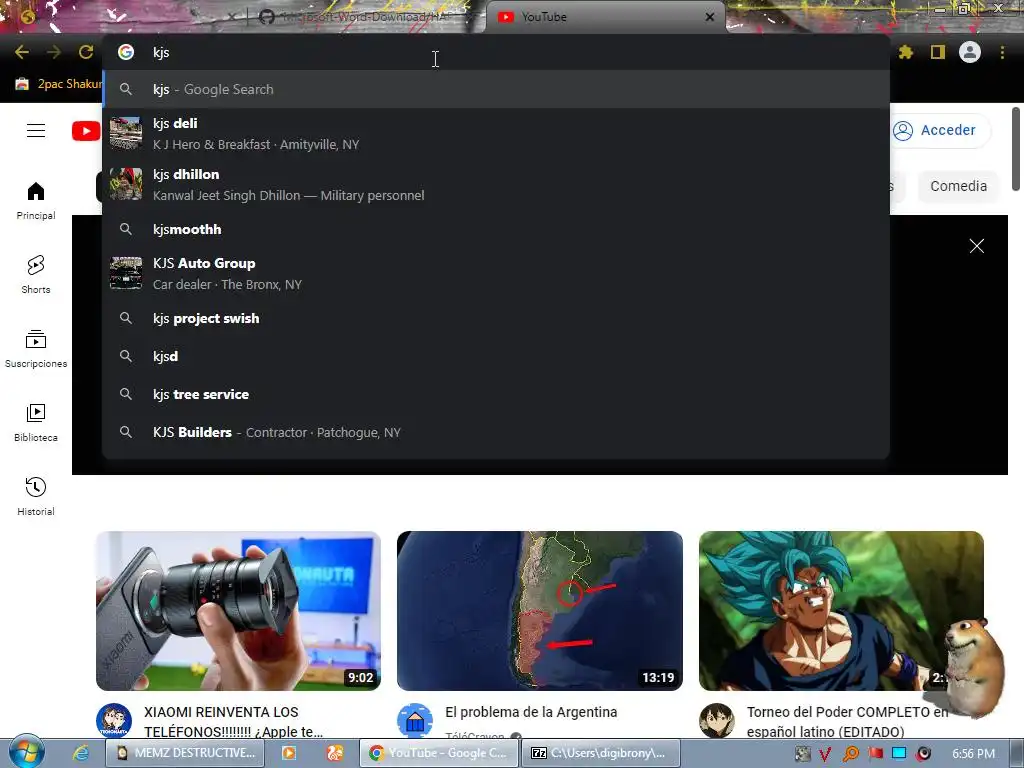Screen dimensions: 1024x768
Task: Open the UC Browser taskbar icon
Action: pos(335,753)
